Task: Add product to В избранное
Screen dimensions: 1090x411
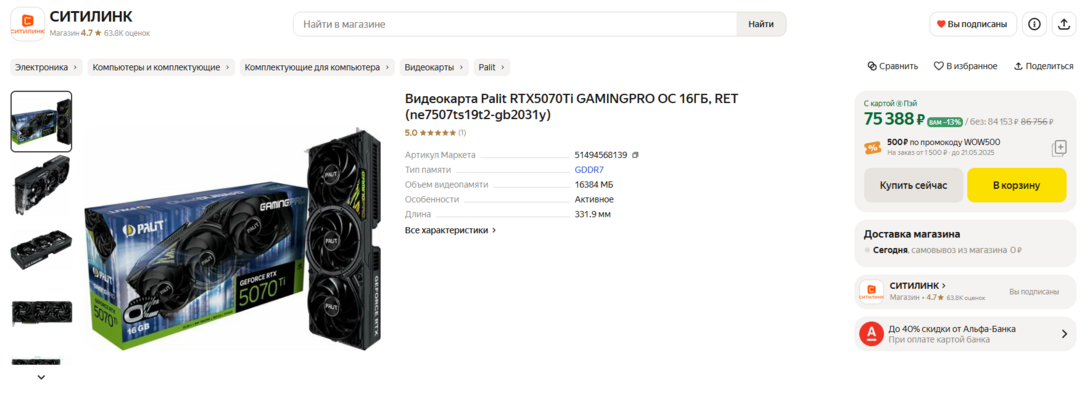Action: [965, 66]
